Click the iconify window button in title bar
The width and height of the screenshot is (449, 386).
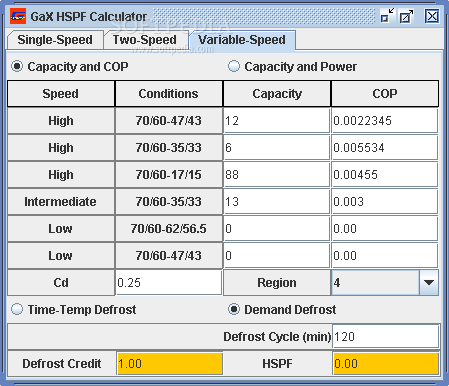pyautogui.click(x=387, y=16)
